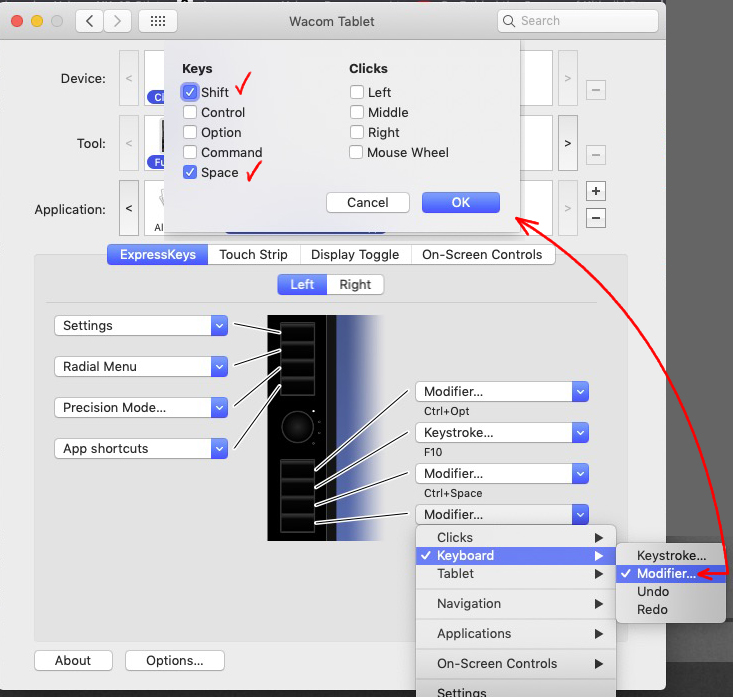Viewport: 733px width, 697px height.
Task: Open the bottom Modifier dropdown
Action: [502, 514]
